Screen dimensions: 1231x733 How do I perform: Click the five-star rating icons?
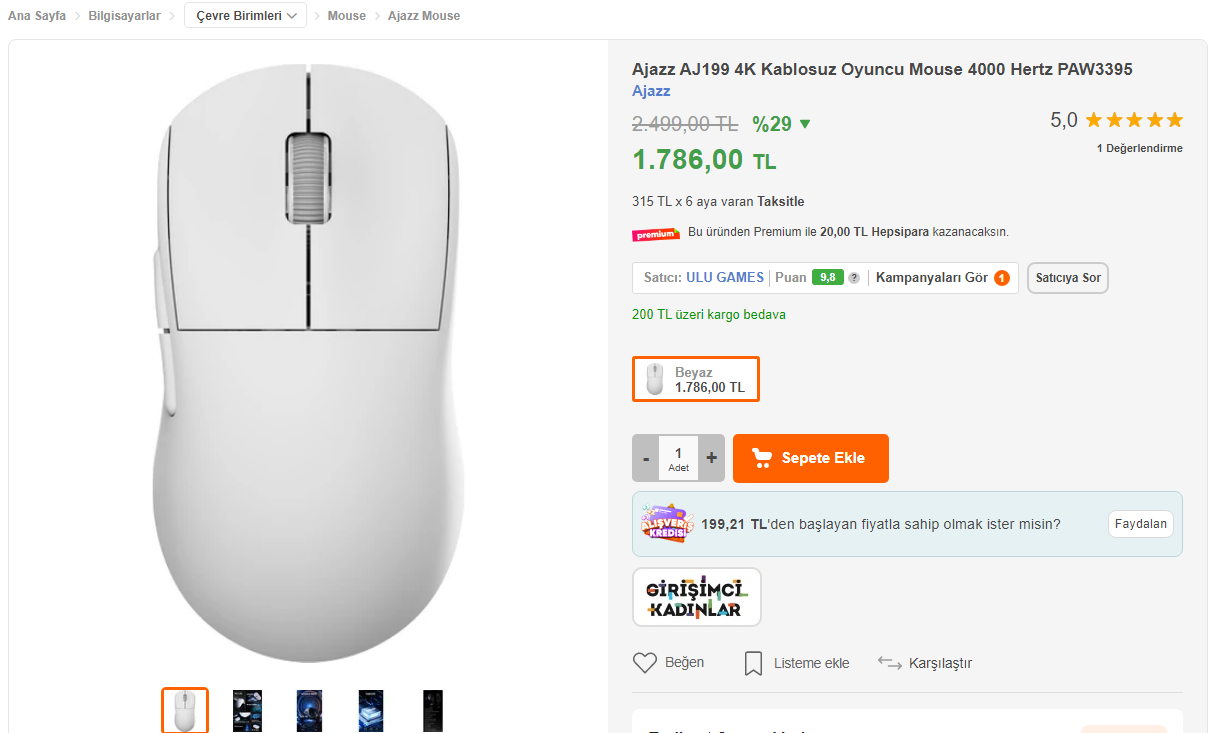[x=1133, y=121]
